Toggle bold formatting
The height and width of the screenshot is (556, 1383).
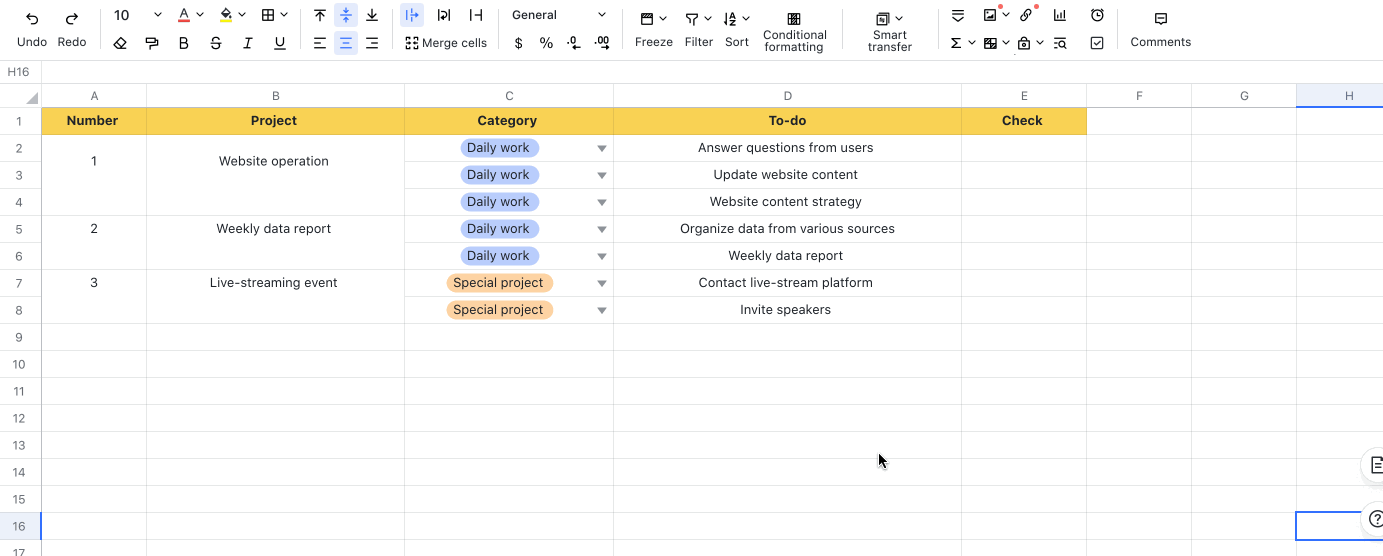pos(184,43)
